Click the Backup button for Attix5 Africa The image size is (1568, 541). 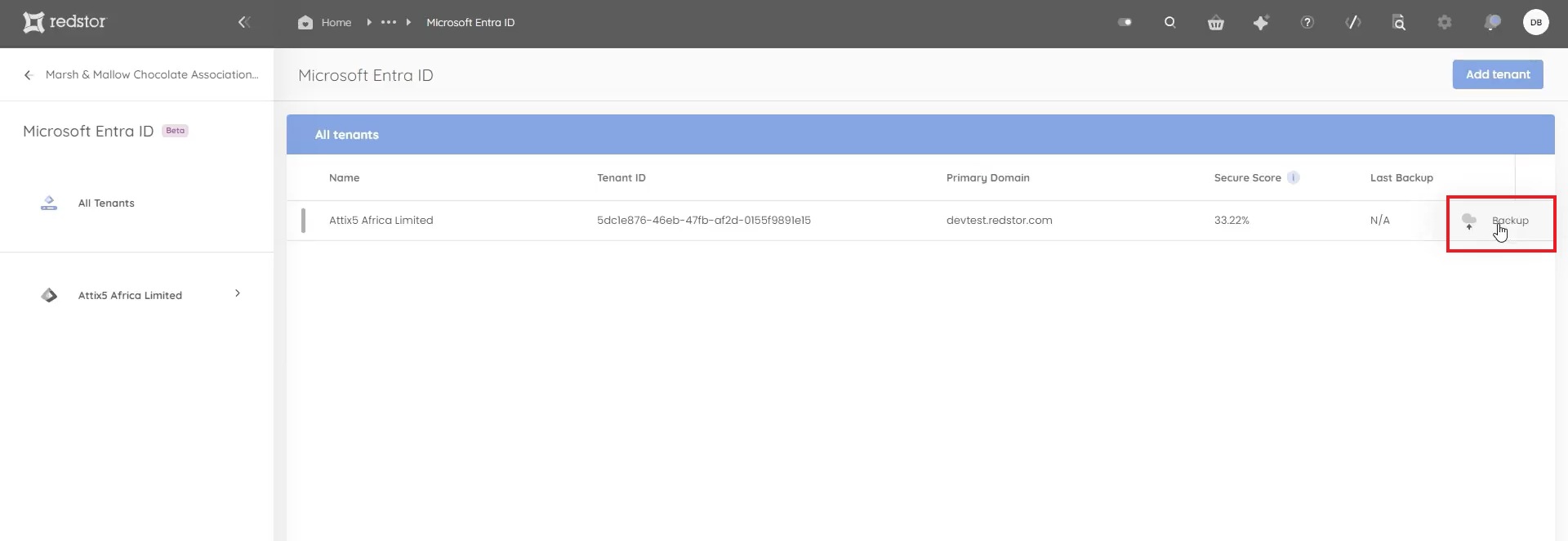(x=1510, y=221)
